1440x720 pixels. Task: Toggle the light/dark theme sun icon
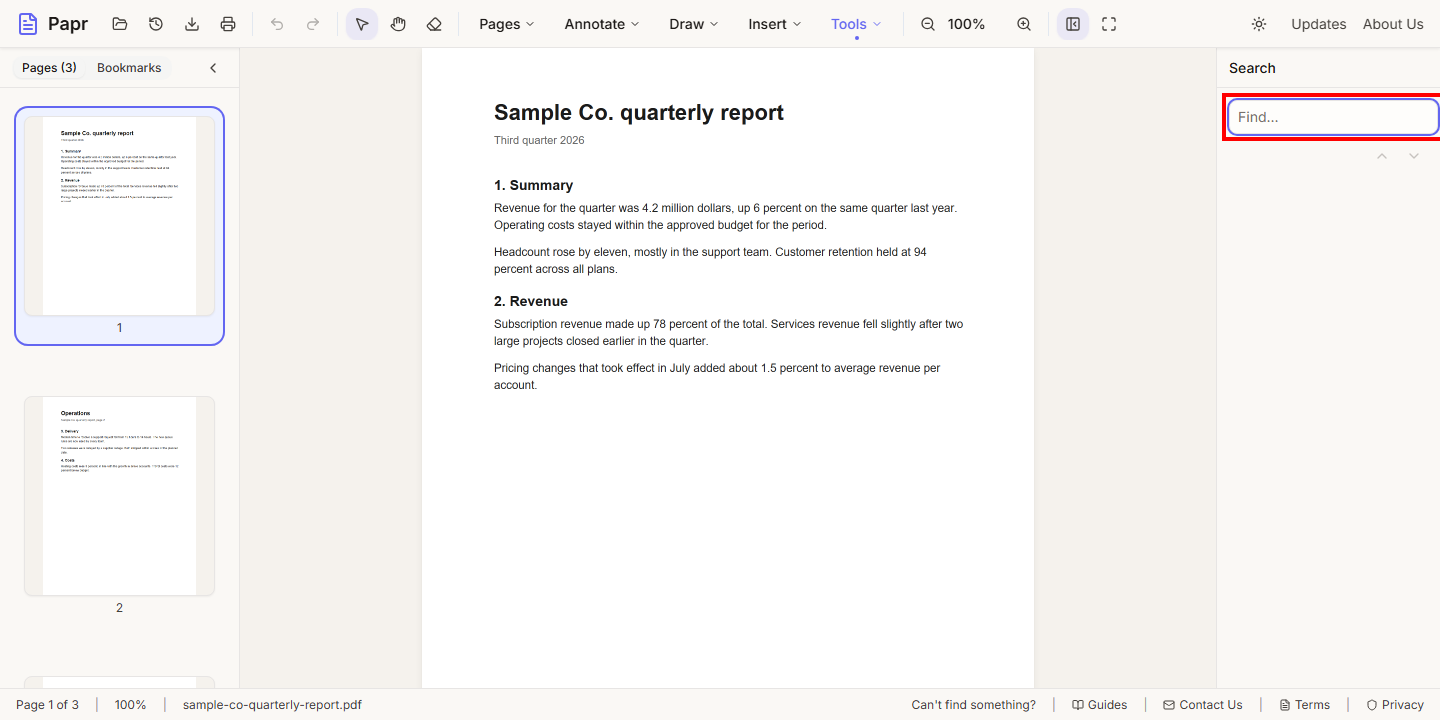[x=1259, y=24]
